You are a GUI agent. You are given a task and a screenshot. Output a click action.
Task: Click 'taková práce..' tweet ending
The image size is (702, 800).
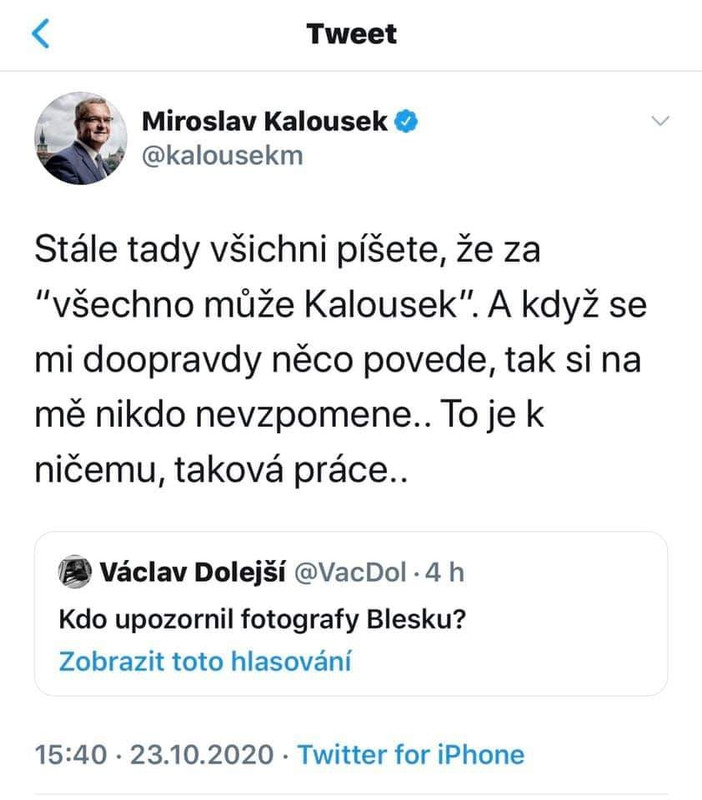pyautogui.click(x=291, y=470)
